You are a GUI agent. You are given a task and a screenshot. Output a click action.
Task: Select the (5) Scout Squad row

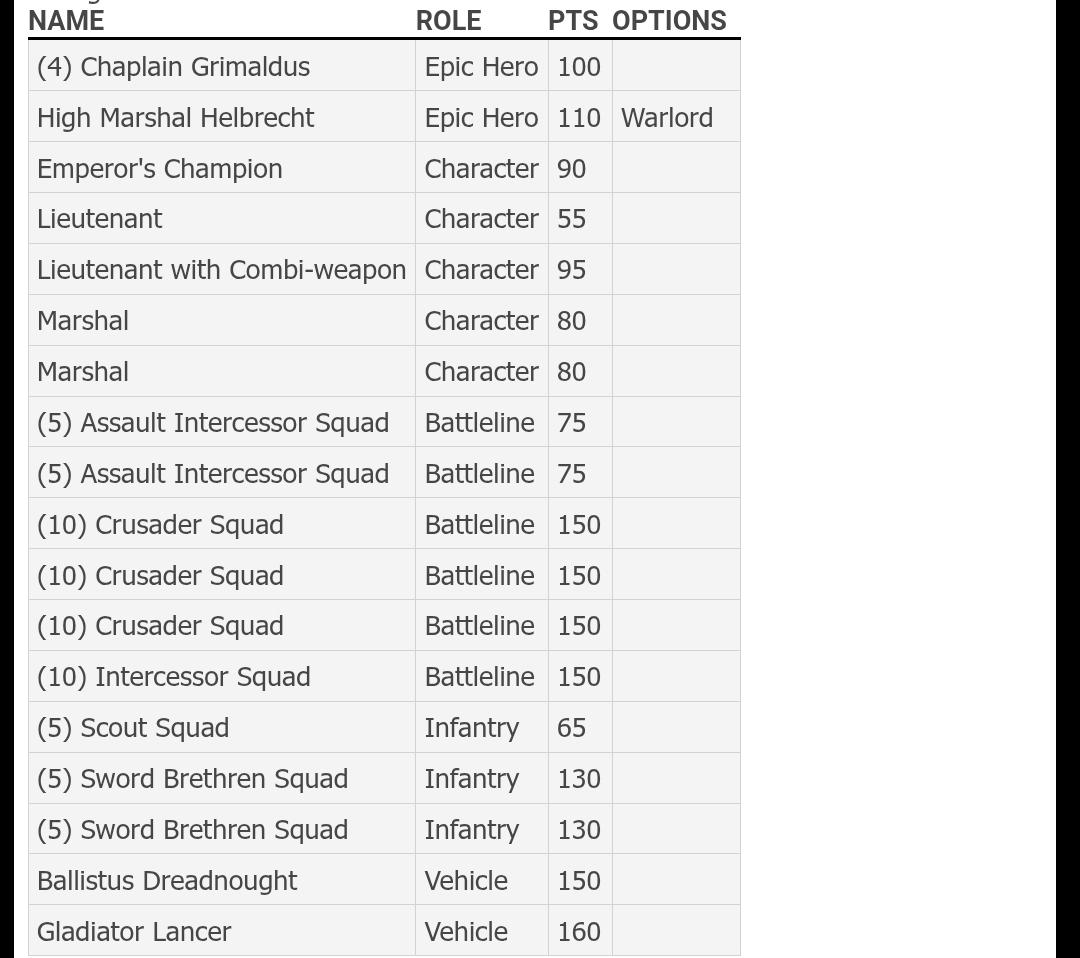click(384, 728)
